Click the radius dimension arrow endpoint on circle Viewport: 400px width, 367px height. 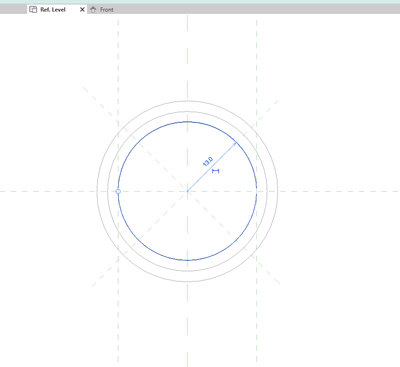coord(236,143)
